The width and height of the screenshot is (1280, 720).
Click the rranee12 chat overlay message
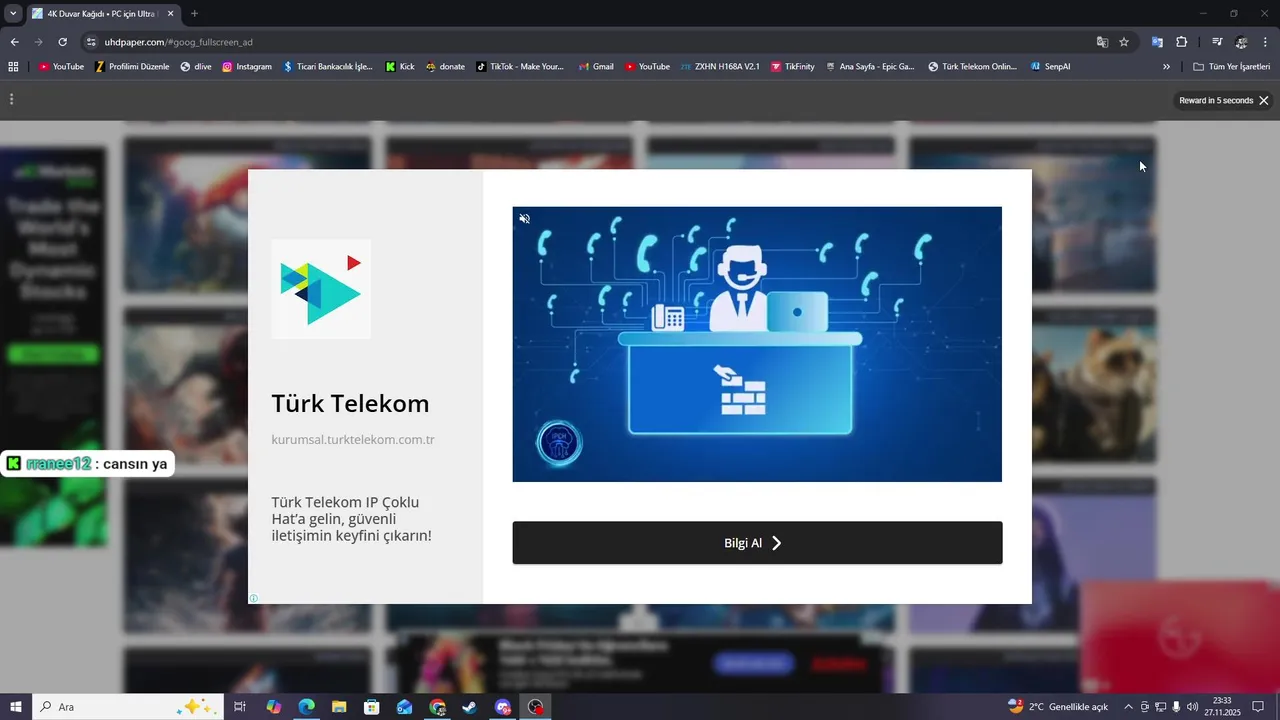click(x=87, y=464)
